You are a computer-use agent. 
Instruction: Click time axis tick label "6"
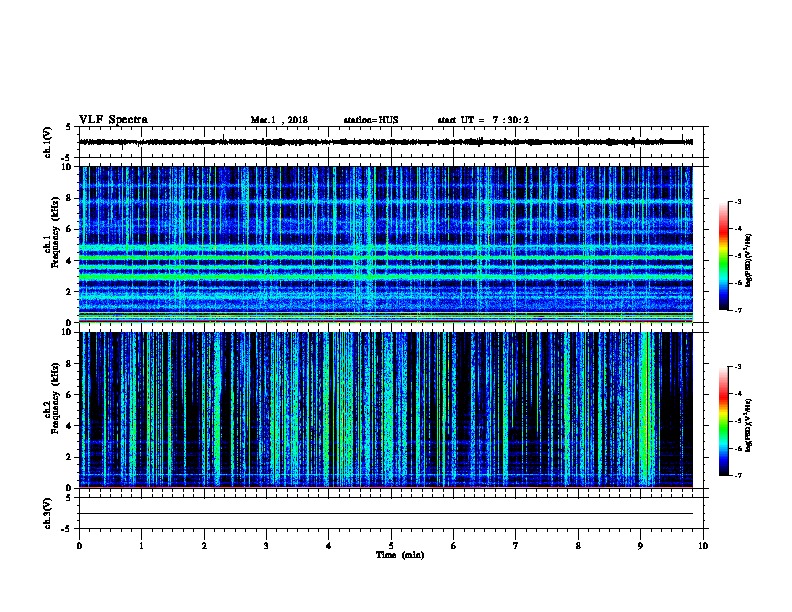[454, 546]
